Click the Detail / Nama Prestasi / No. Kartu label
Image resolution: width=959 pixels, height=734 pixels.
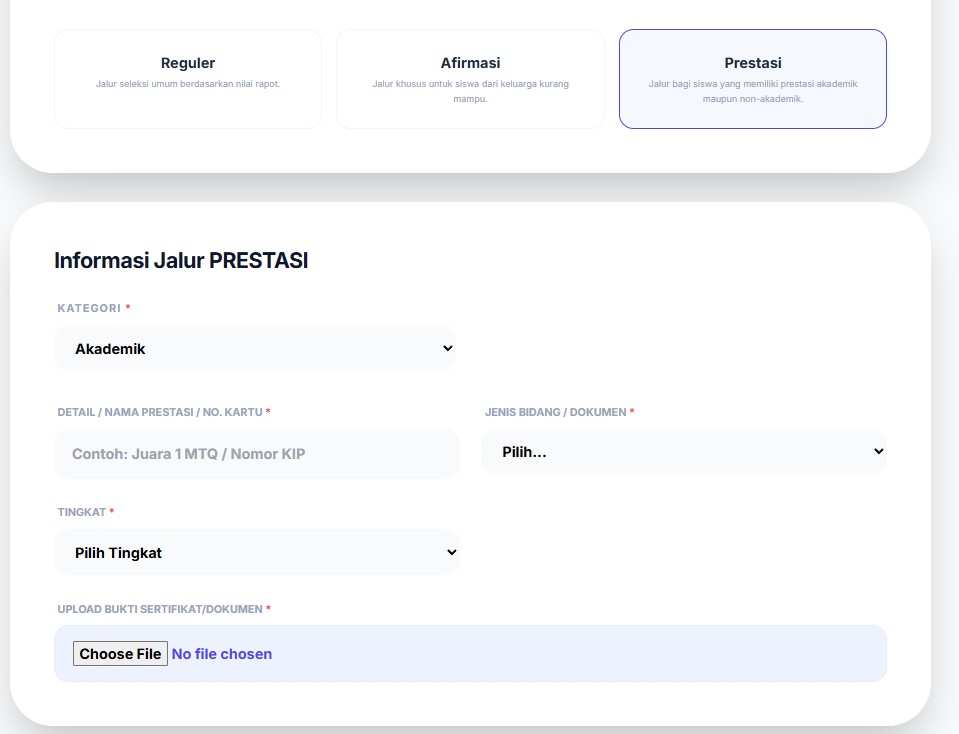tap(160, 412)
